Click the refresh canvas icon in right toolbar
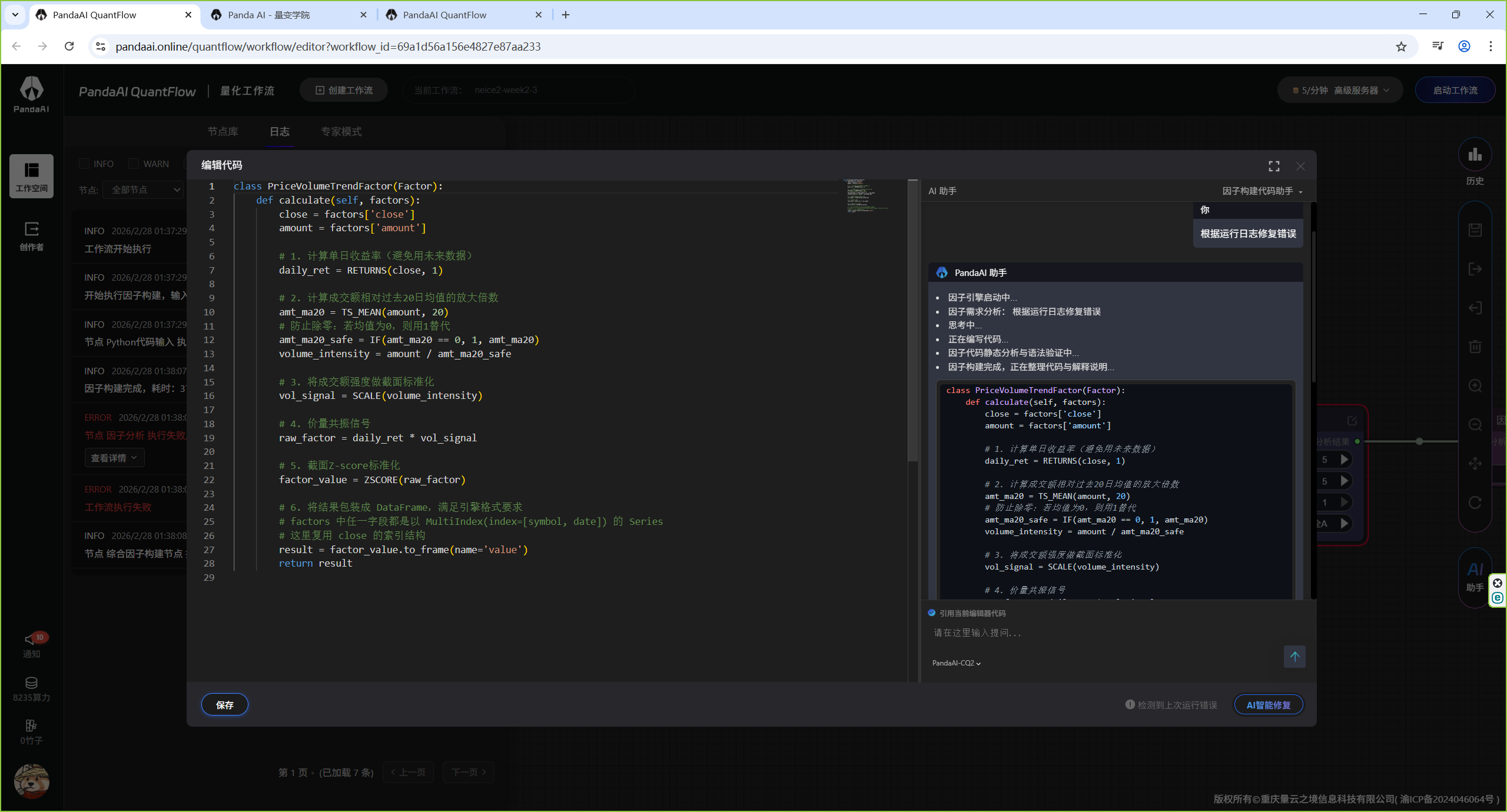 coord(1475,502)
